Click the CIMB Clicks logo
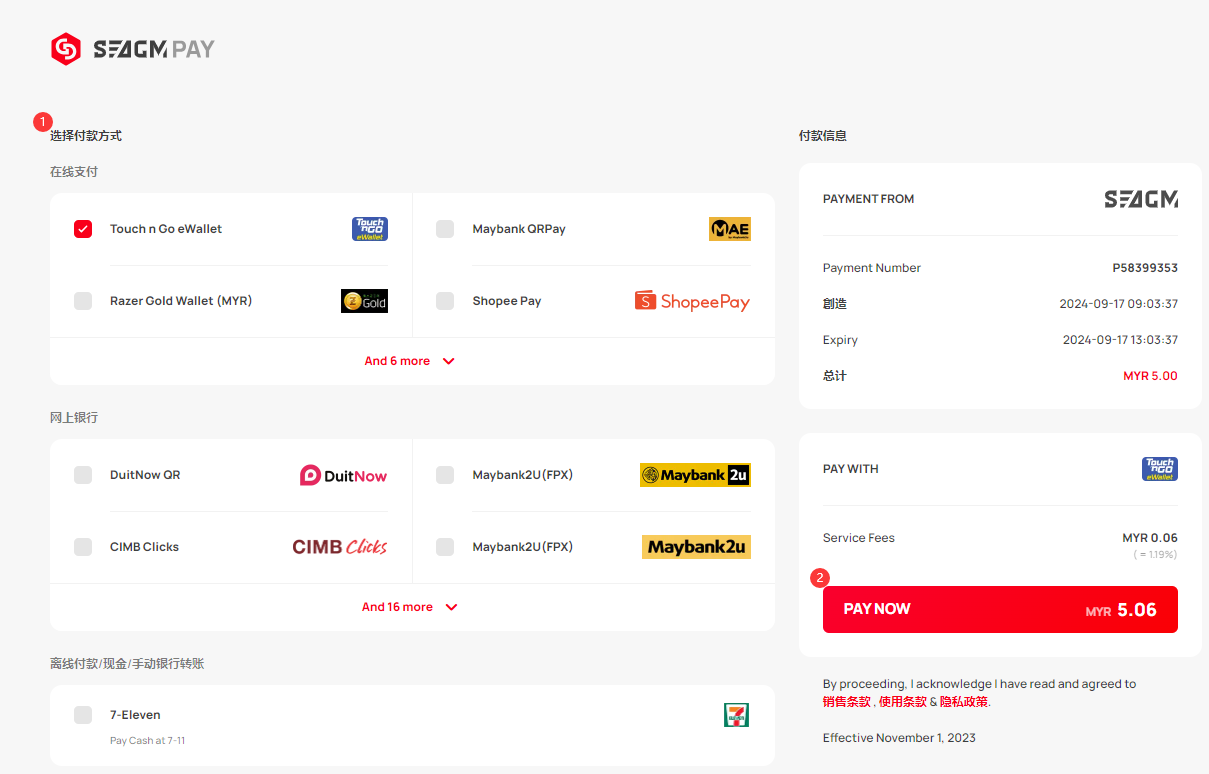Screen dimensions: 1209x774 pos(340,547)
